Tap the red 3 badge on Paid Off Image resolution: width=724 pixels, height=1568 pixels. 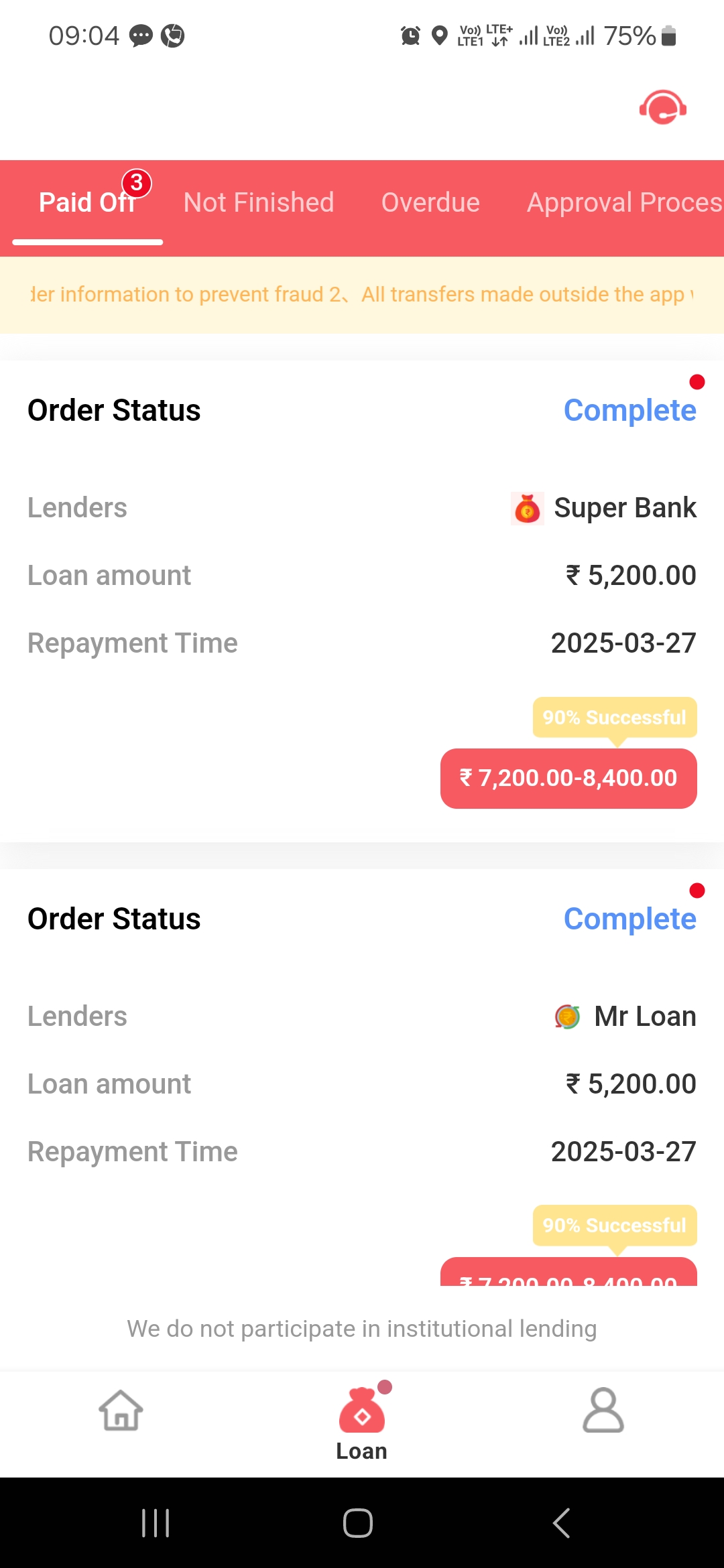tap(137, 183)
